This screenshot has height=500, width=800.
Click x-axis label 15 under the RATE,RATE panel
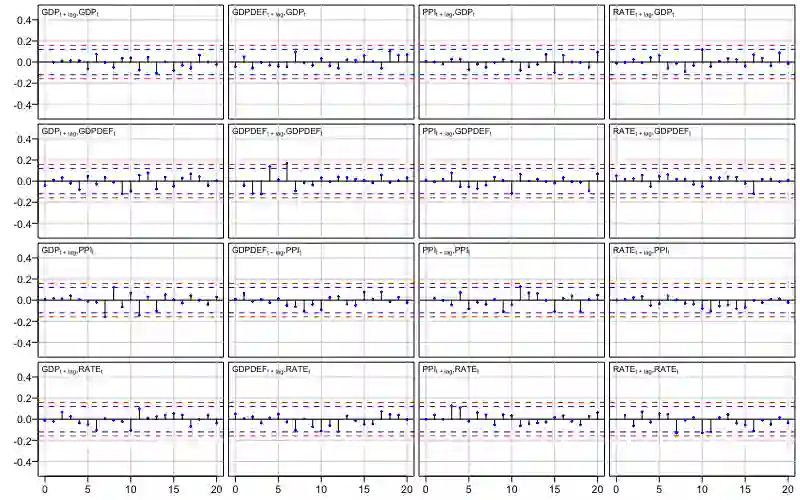point(745,490)
